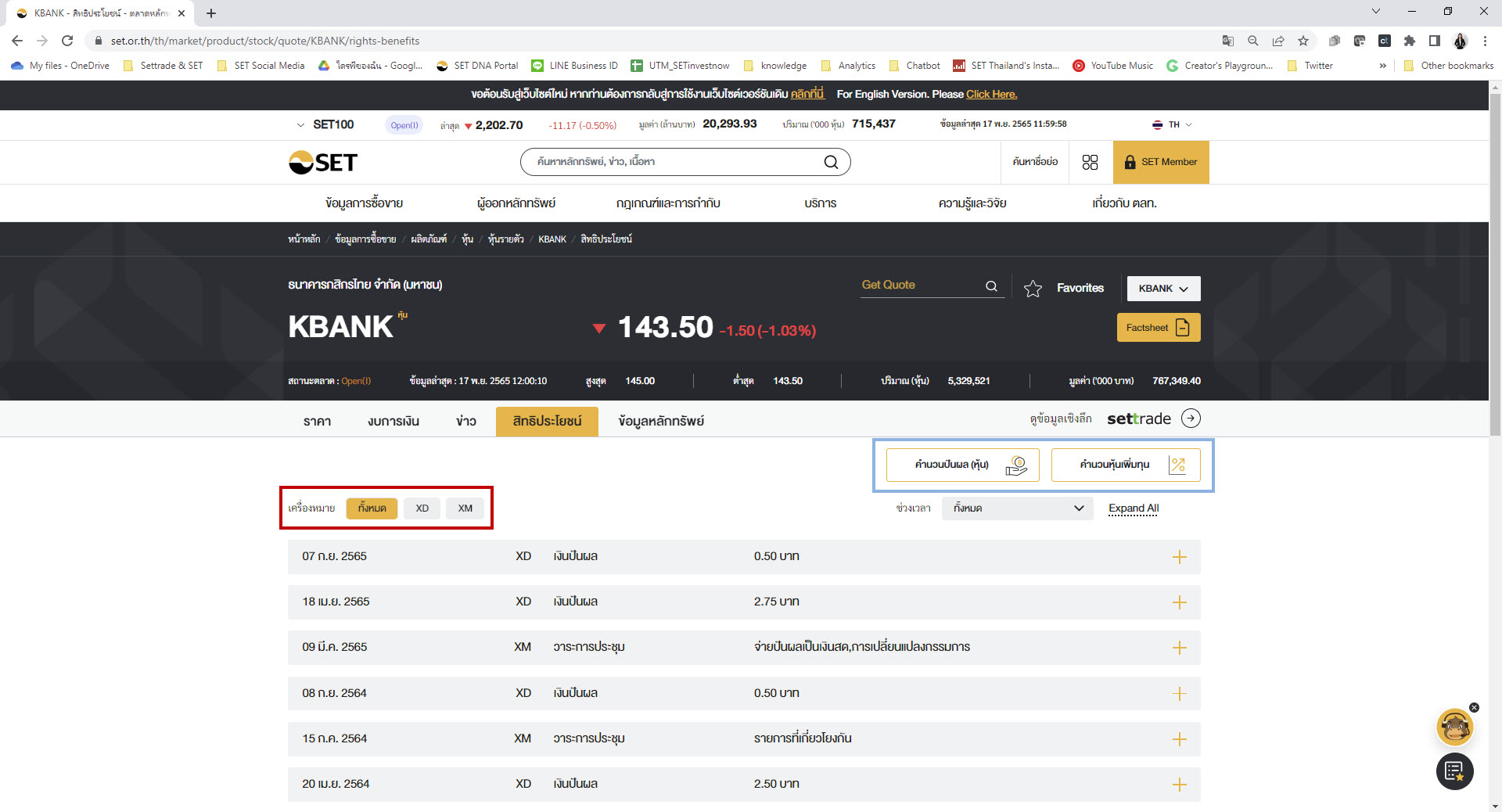Select the ทั้งหมด sign filter
Viewport: 1502px width, 812px height.
[x=372, y=508]
